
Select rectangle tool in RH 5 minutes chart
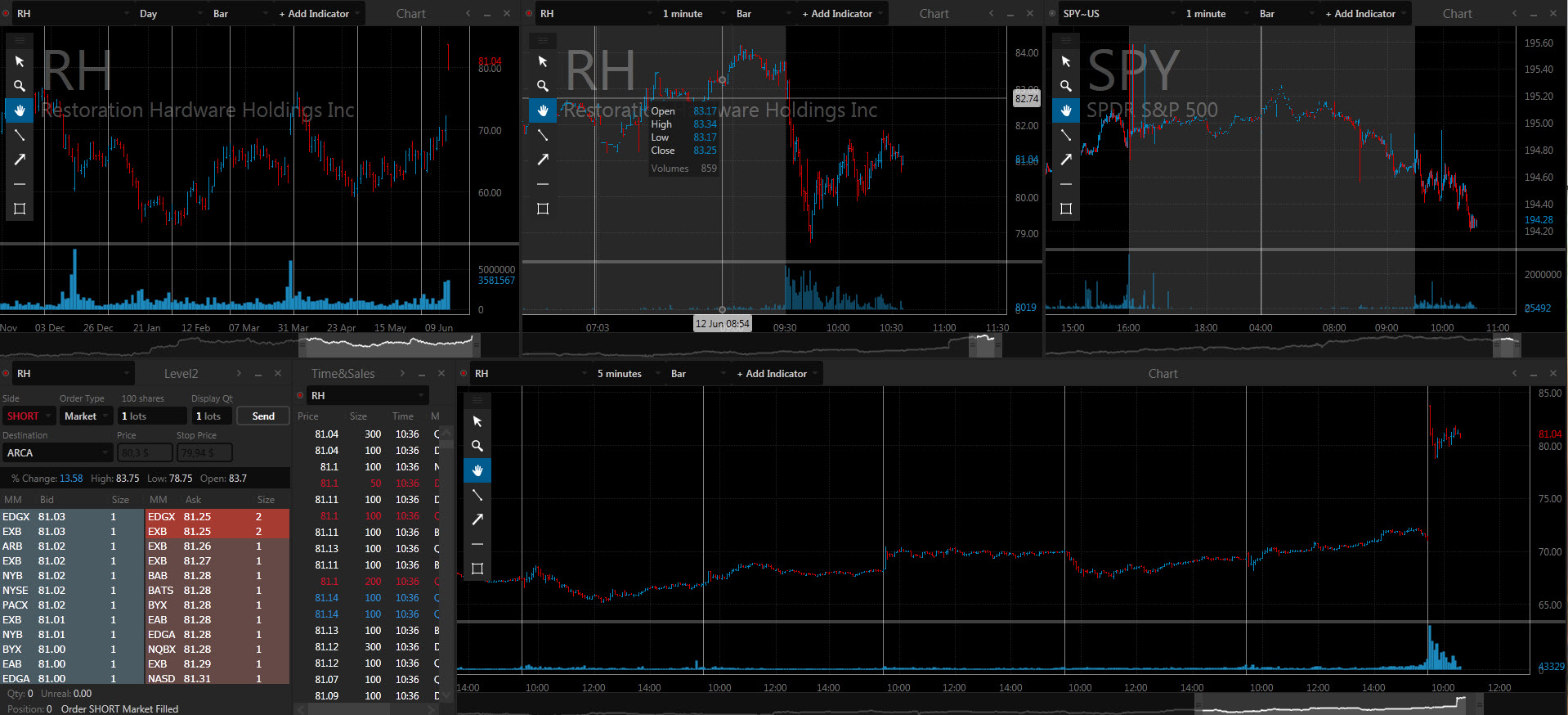[477, 569]
